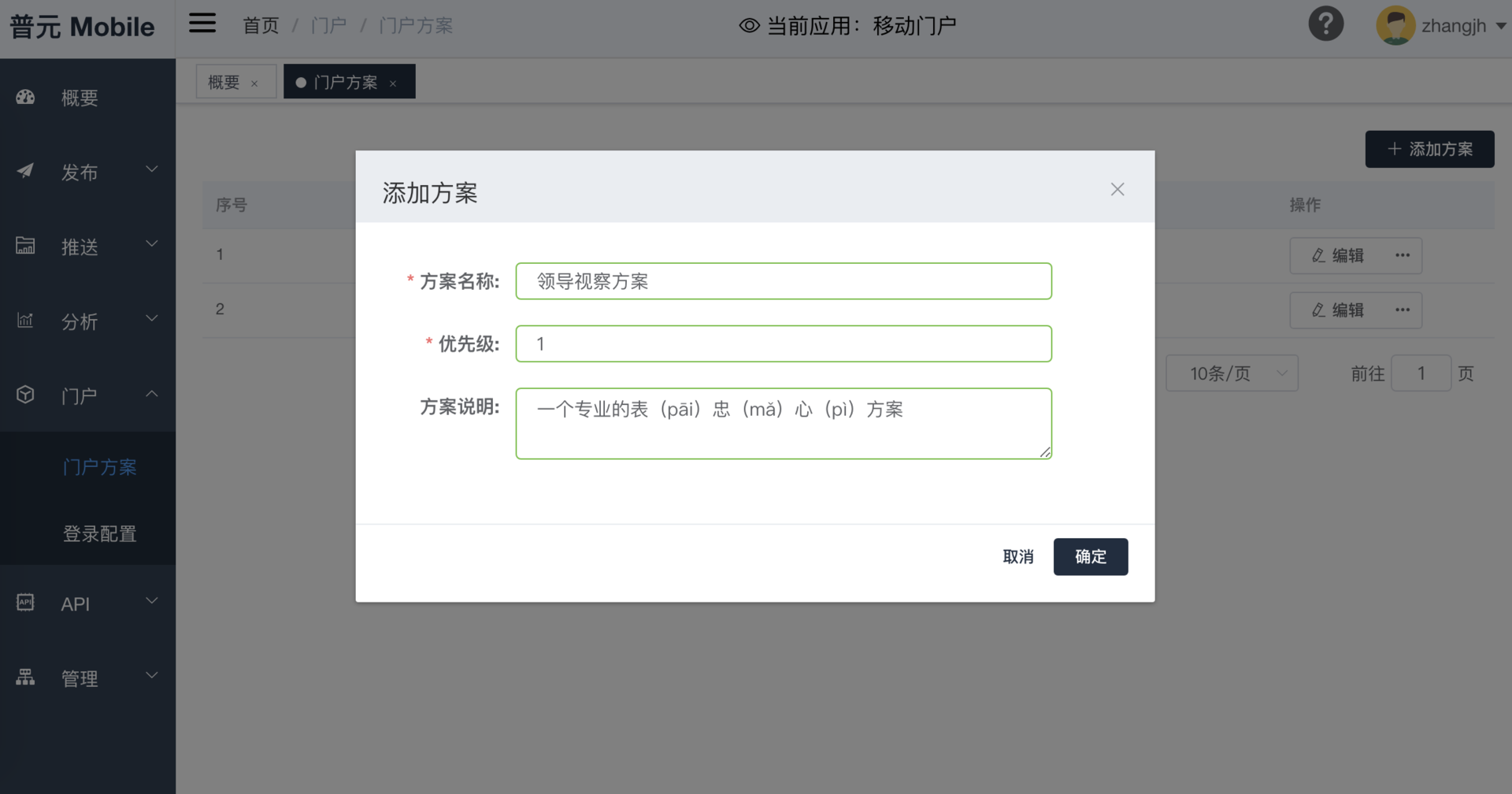Viewport: 1512px width, 794px height.
Task: Open the help question mark icon
Action: 1325,24
